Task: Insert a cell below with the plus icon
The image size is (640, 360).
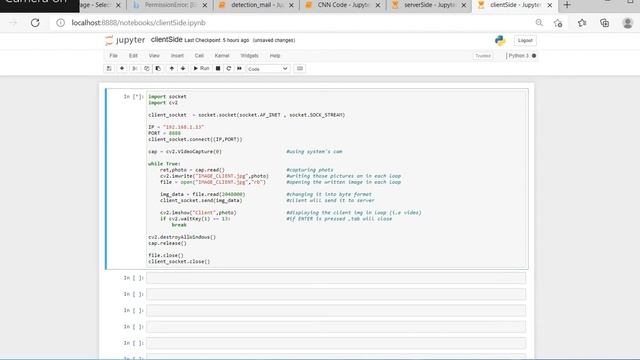Action: [122, 69]
